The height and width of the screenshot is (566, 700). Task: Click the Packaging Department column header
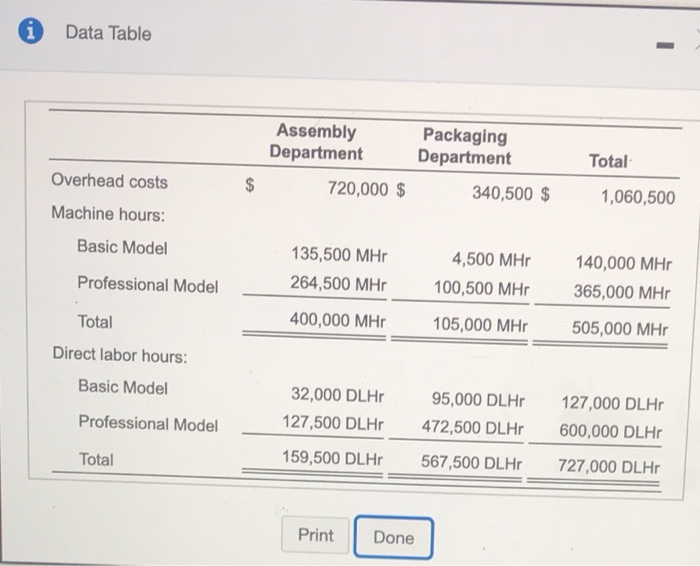click(x=464, y=146)
